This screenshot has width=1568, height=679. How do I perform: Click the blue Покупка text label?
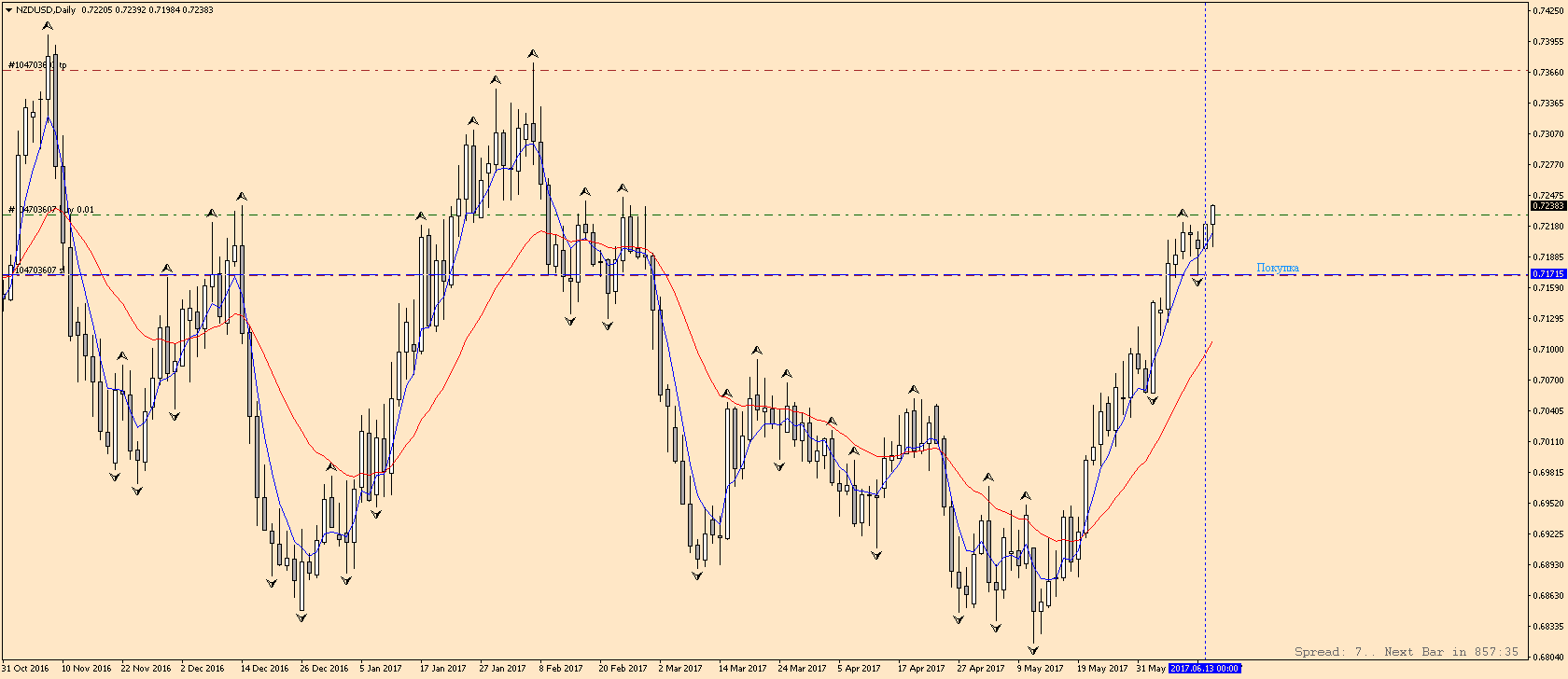pyautogui.click(x=1278, y=268)
